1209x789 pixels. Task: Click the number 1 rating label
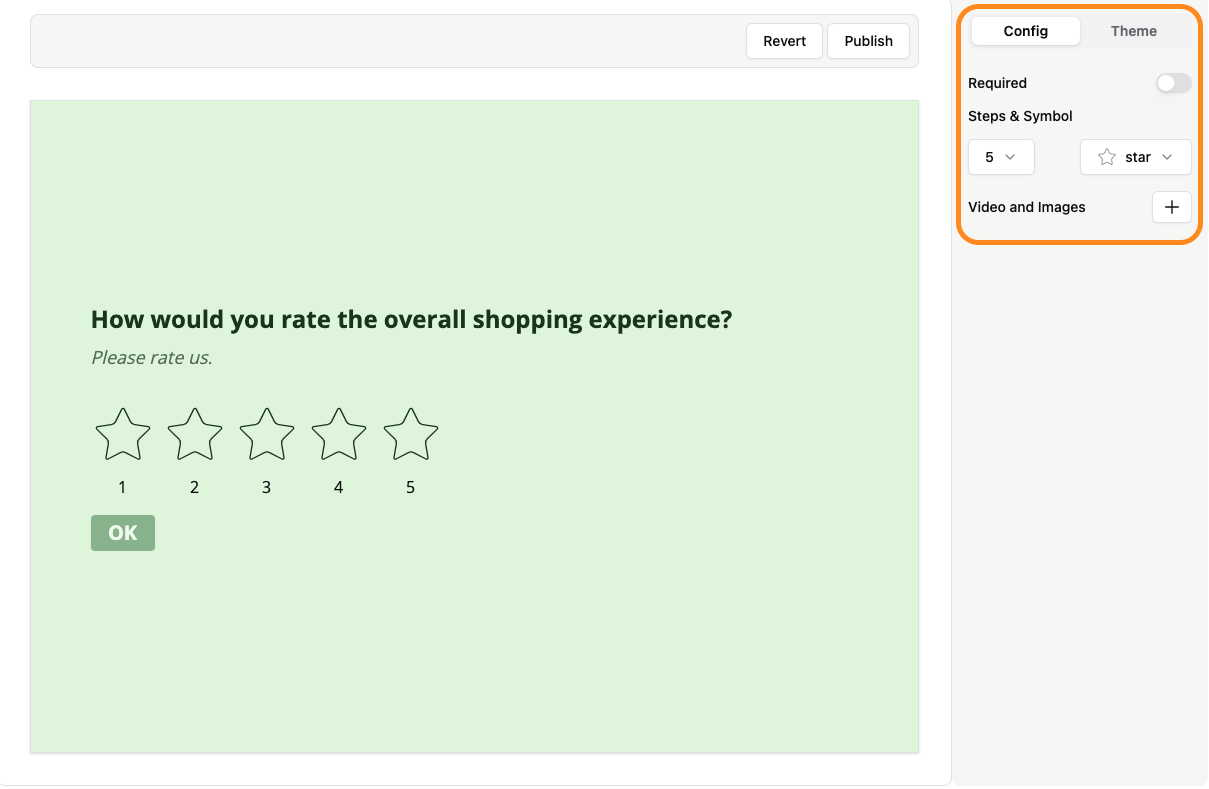122,488
